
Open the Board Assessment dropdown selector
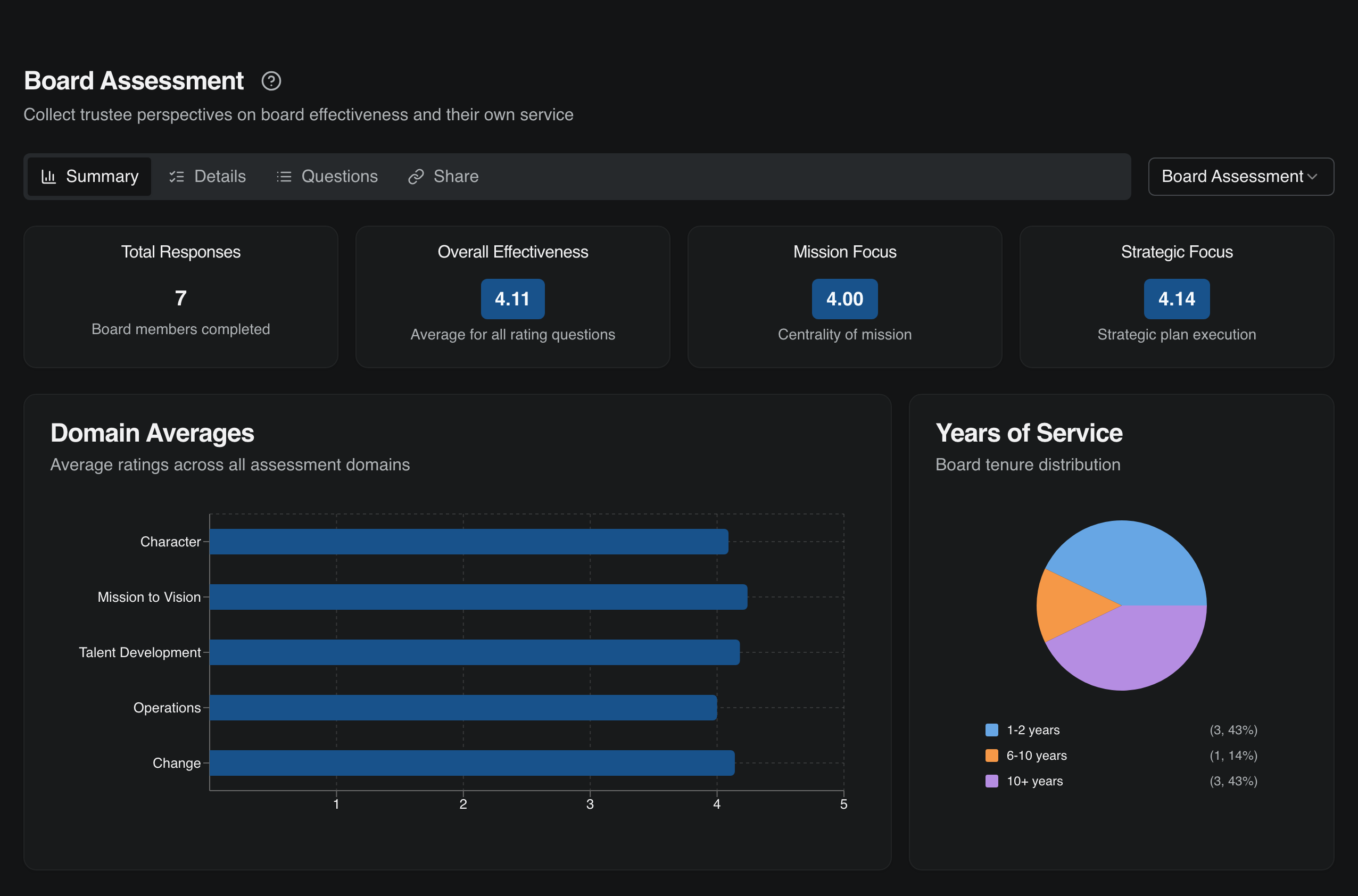click(x=1241, y=177)
